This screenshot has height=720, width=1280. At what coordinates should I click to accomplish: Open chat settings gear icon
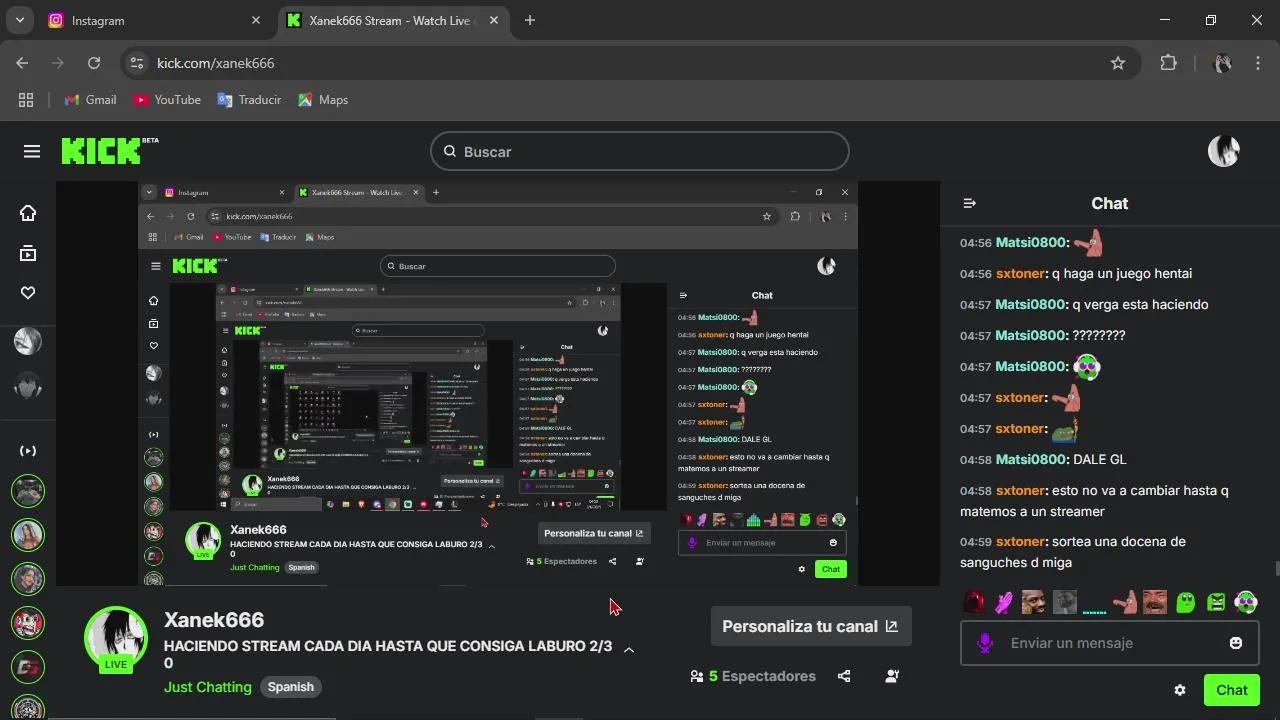point(1180,690)
